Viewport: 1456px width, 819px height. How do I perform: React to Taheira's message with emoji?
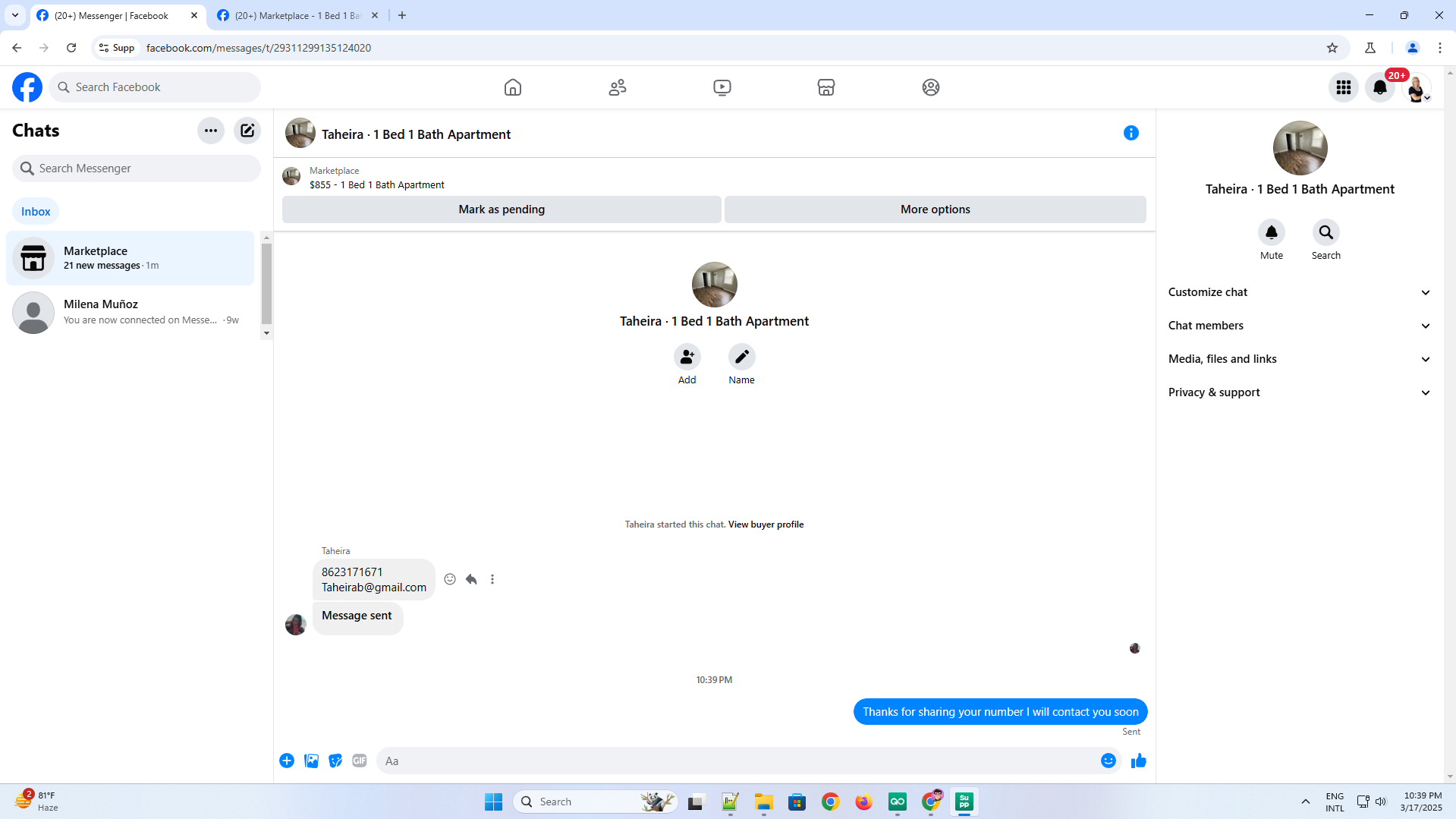pos(450,579)
